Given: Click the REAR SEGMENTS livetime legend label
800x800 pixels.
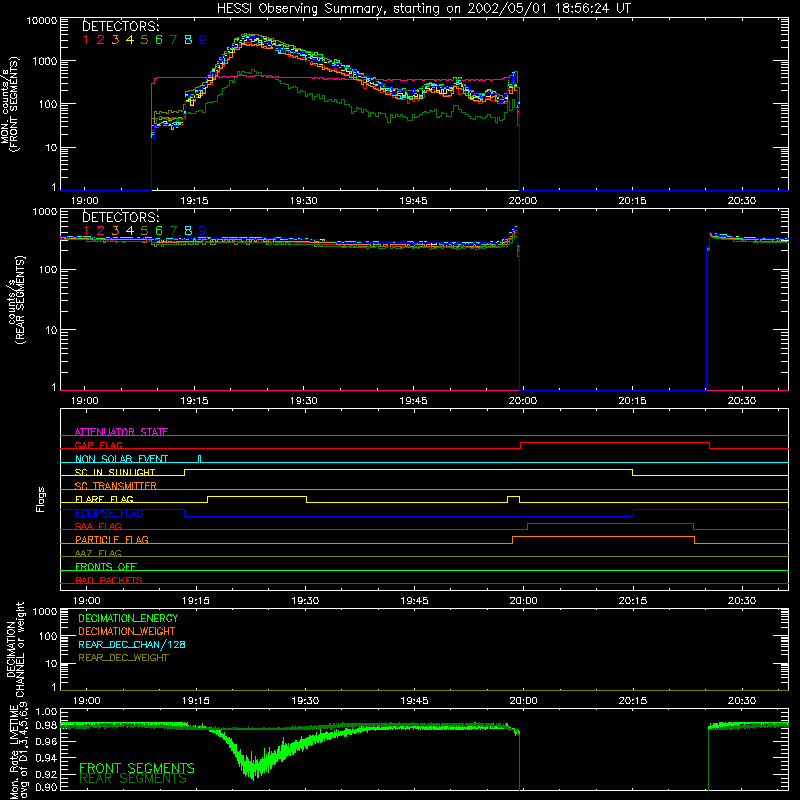Looking at the screenshot, I should [133, 779].
